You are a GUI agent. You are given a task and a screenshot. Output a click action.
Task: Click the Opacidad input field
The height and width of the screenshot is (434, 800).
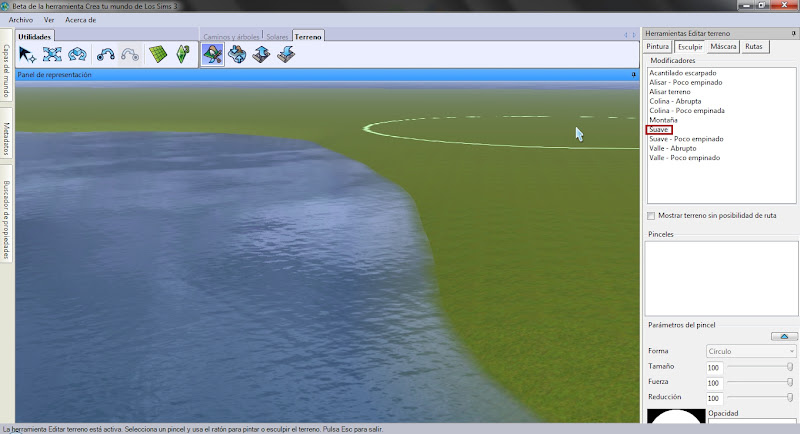pos(752,421)
